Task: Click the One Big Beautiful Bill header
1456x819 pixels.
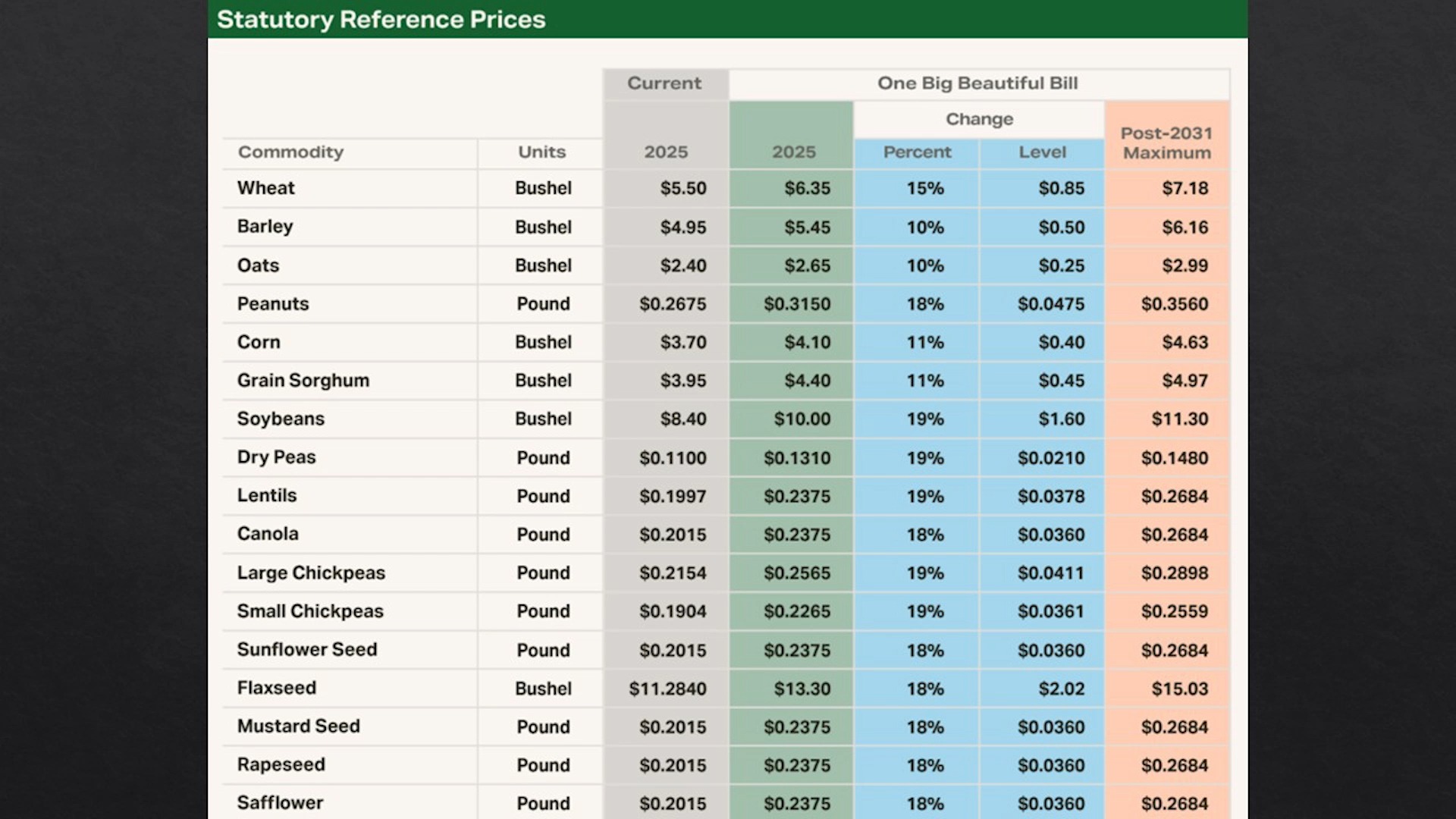Action: point(977,83)
